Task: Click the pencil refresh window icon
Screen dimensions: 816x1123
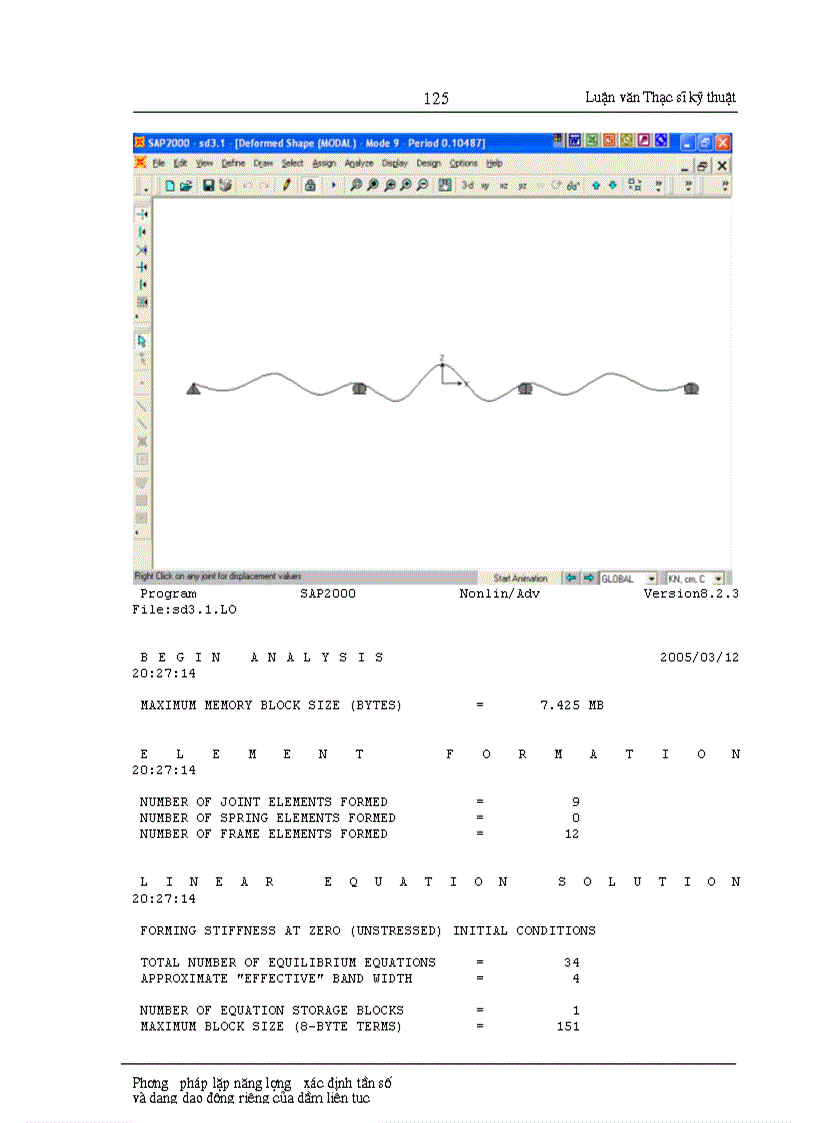Action: click(x=286, y=185)
